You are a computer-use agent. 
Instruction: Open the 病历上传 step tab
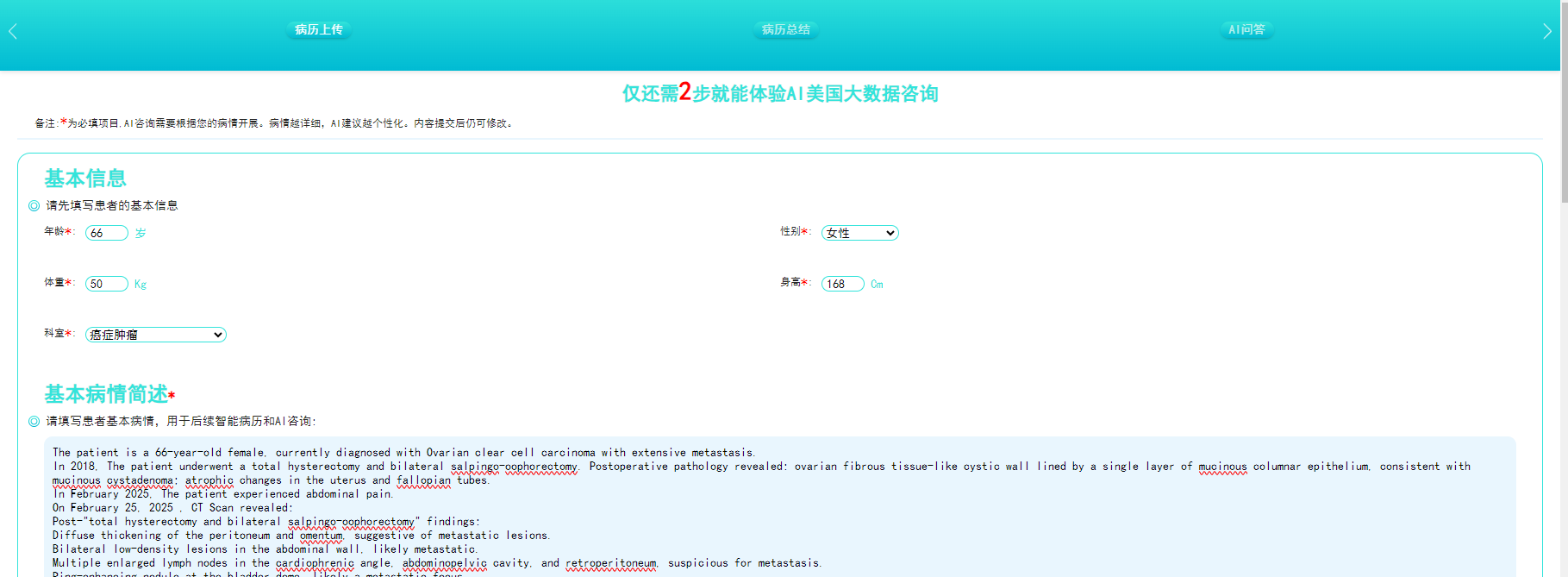tap(319, 29)
